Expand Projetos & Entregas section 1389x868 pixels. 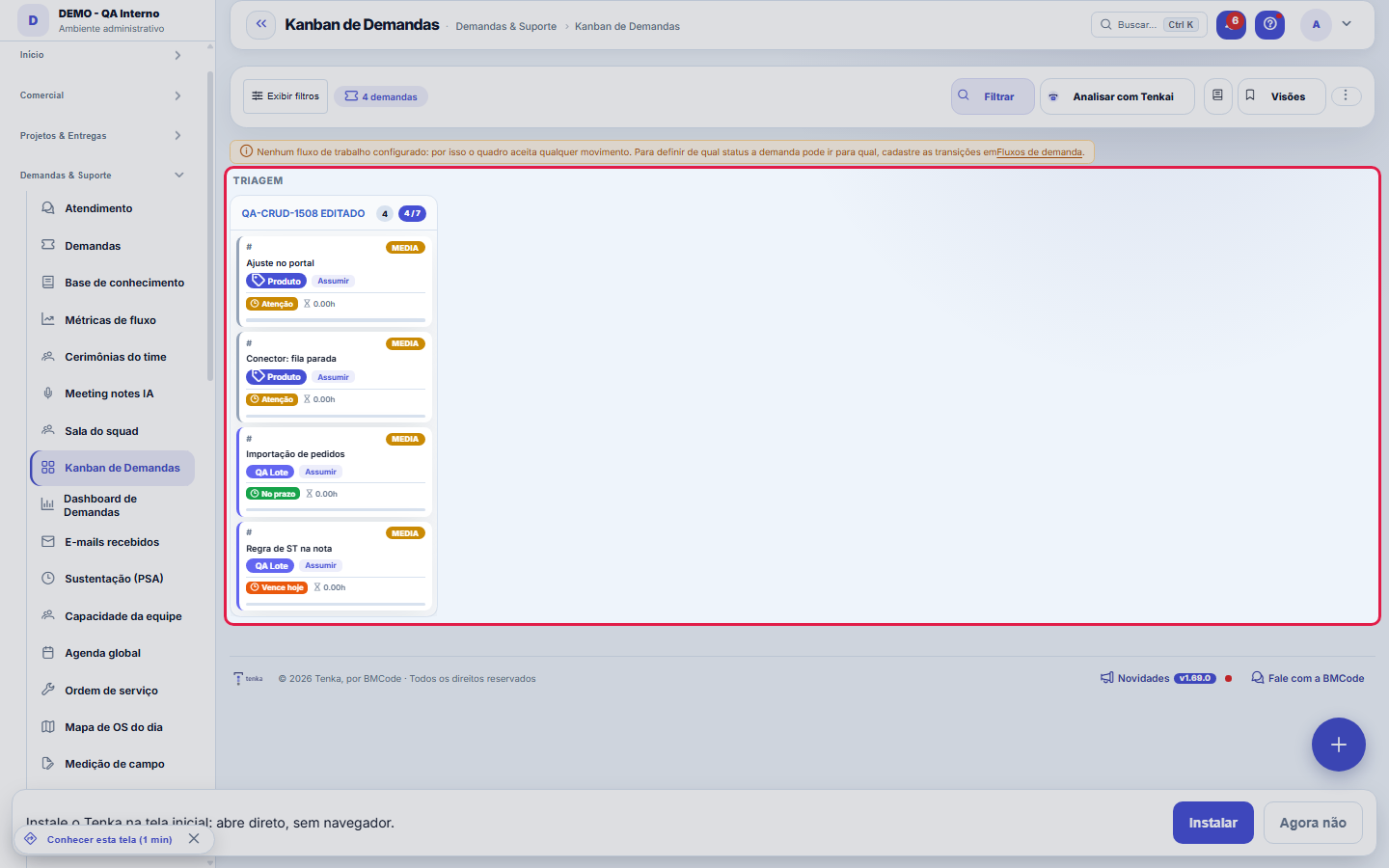pyautogui.click(x=101, y=136)
